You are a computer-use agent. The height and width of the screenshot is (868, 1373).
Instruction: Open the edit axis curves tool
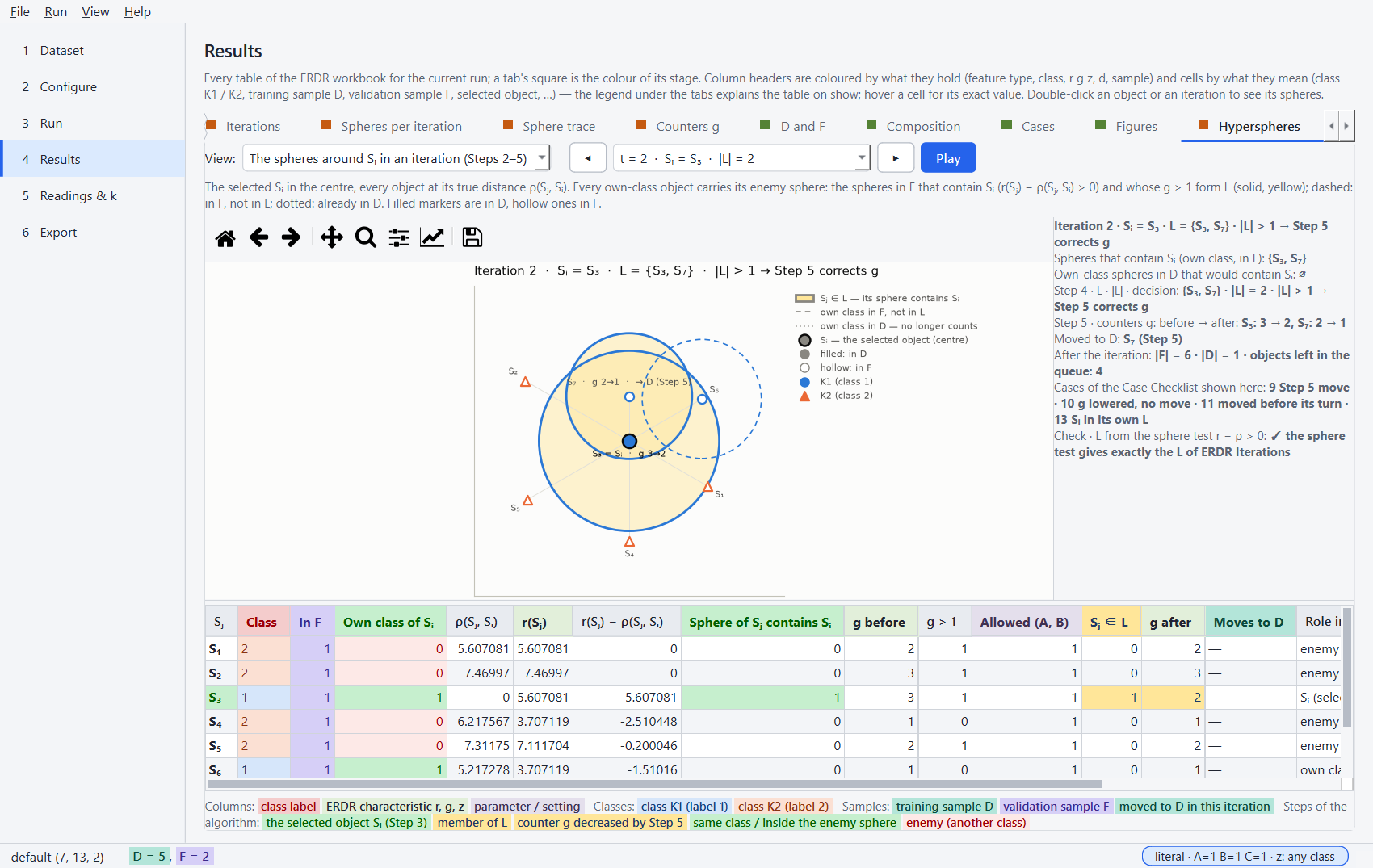[432, 237]
